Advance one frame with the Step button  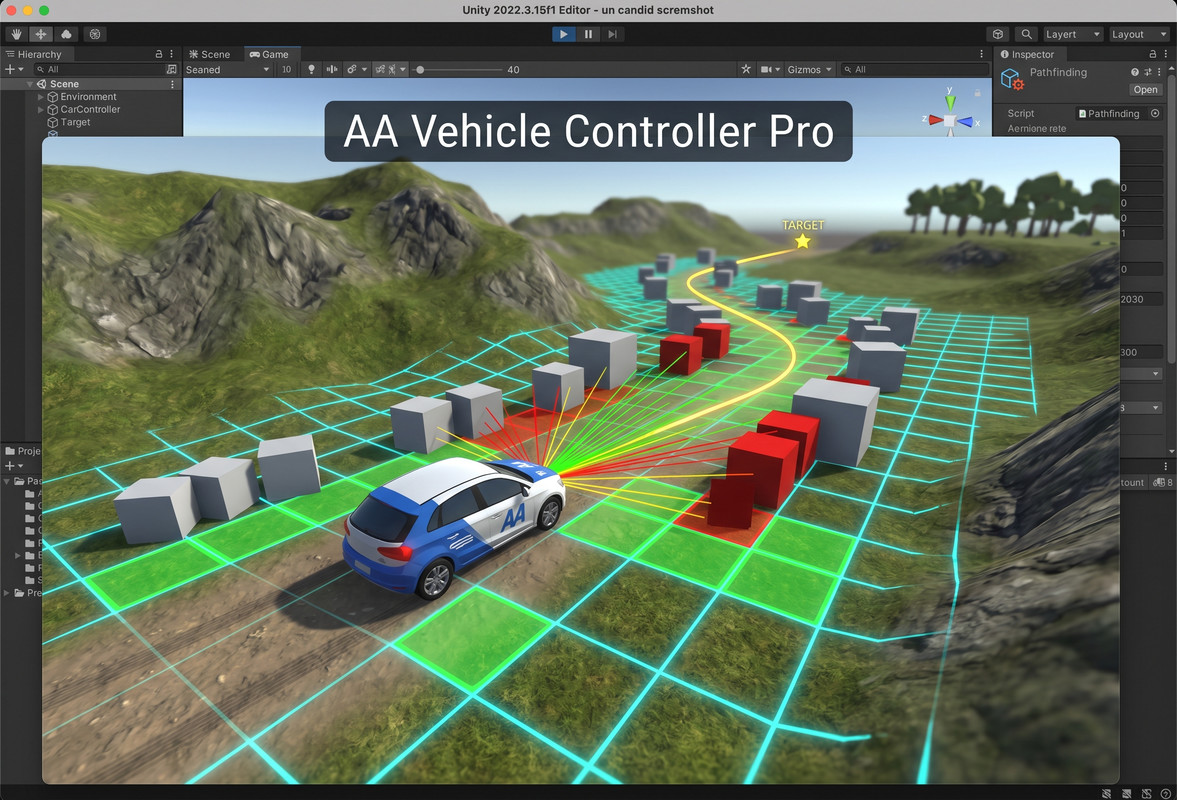click(613, 34)
